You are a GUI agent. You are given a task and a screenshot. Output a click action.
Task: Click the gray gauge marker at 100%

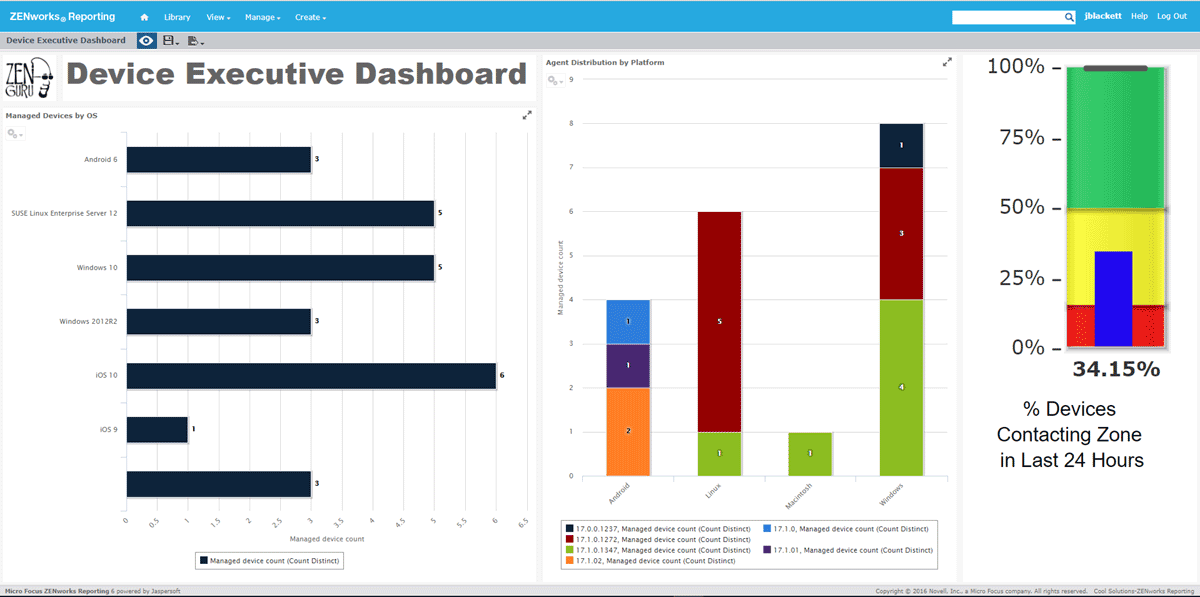point(1114,68)
